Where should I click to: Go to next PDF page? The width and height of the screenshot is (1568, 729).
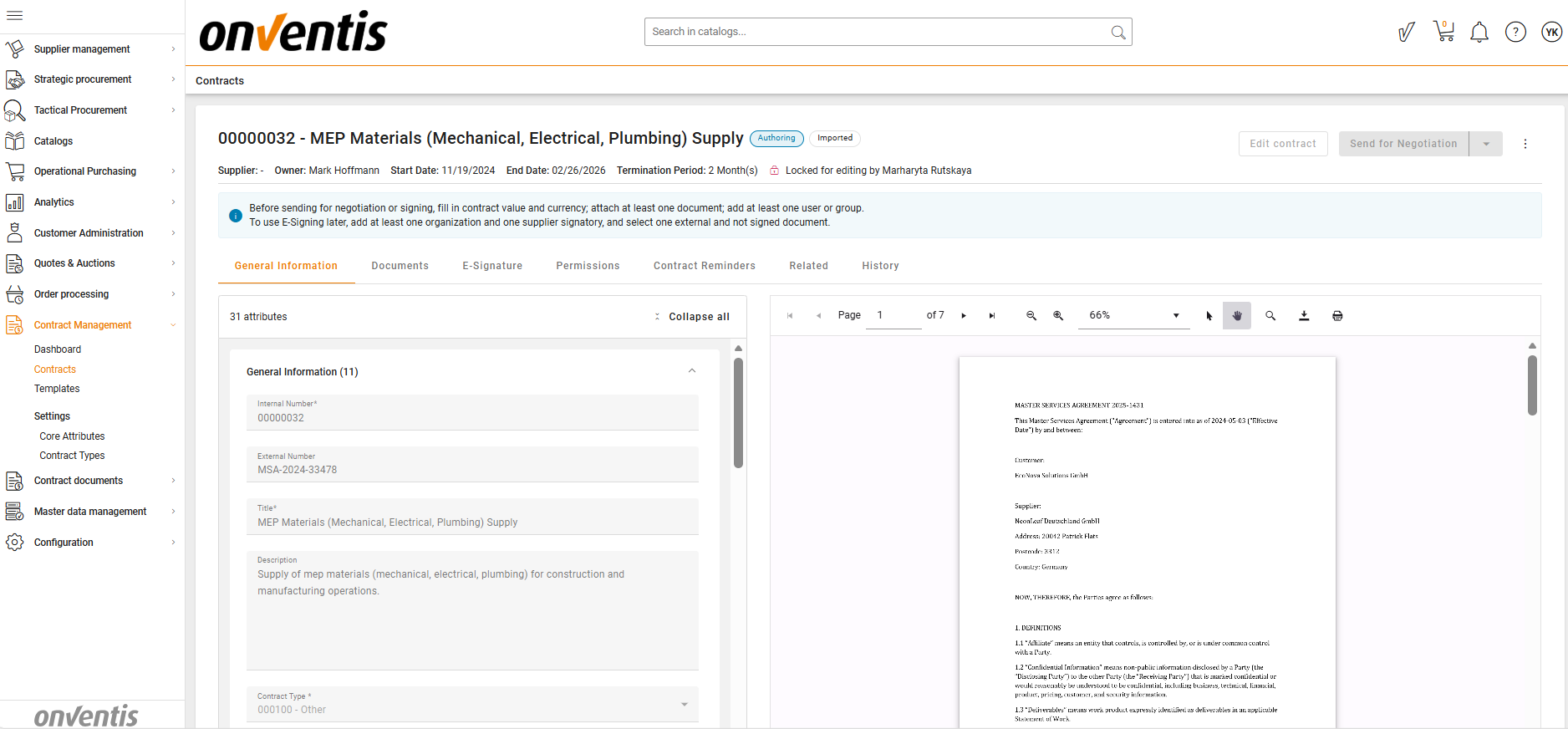point(964,316)
